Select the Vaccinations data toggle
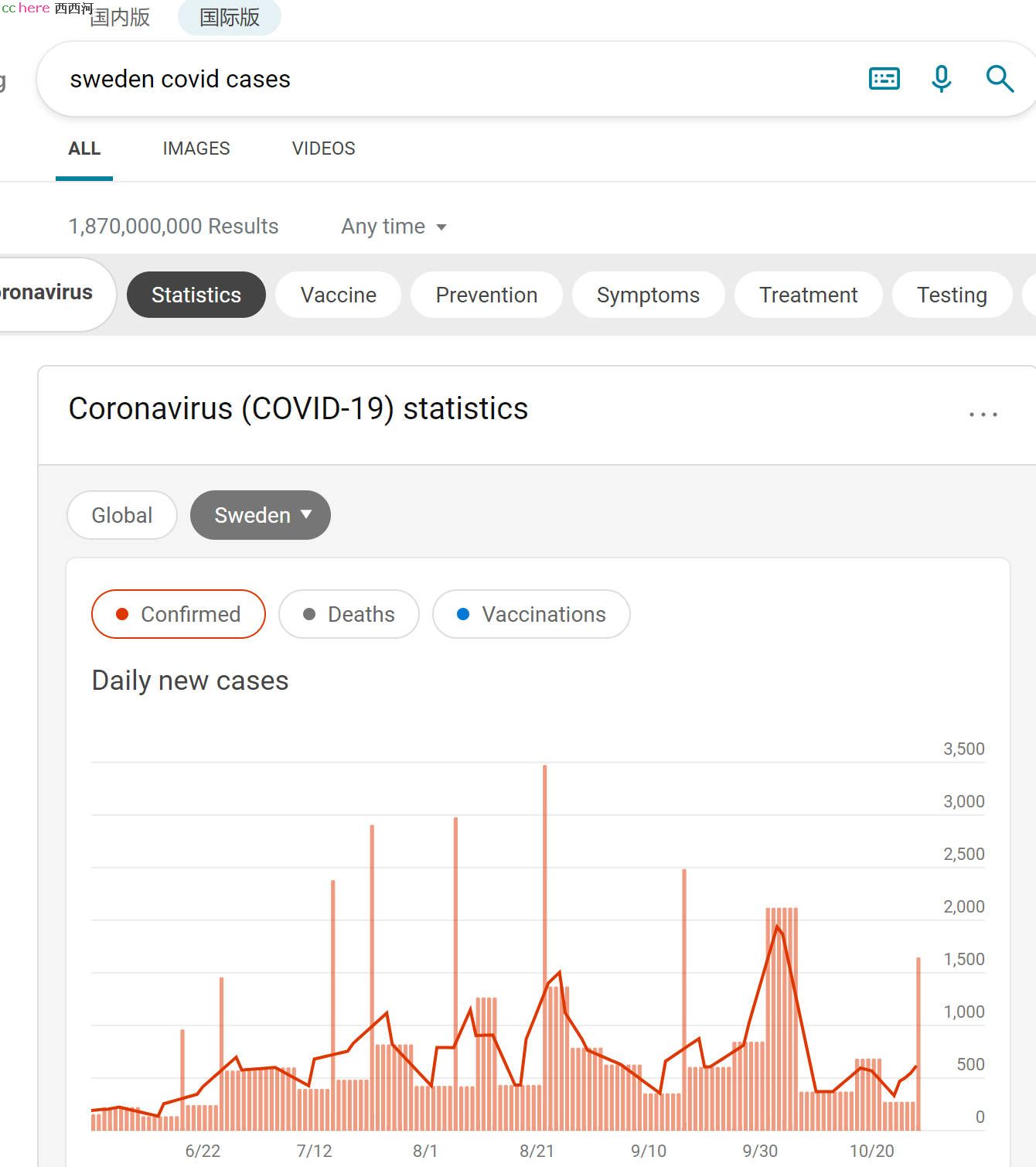The image size is (1036, 1167). 531,614
